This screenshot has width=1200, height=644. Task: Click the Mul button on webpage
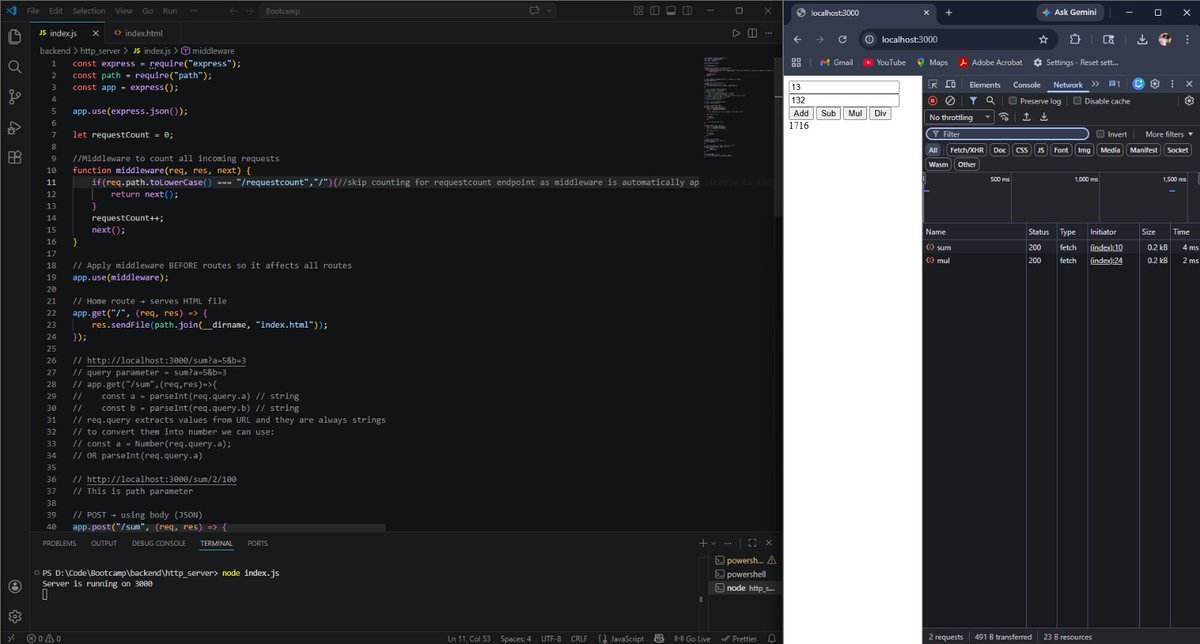[x=854, y=113]
